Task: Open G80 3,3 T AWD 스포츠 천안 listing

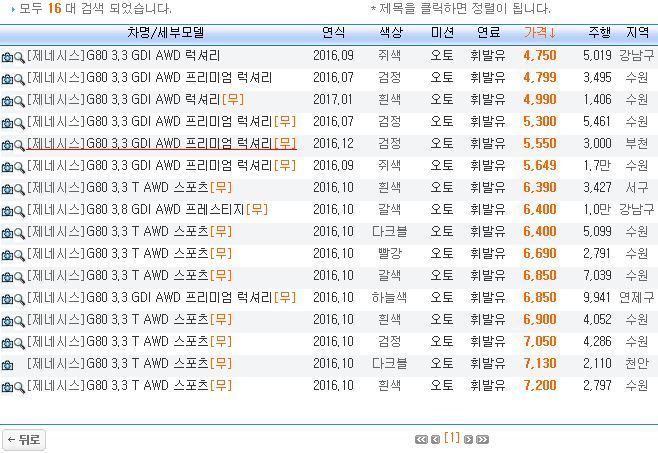Action: click(x=129, y=364)
